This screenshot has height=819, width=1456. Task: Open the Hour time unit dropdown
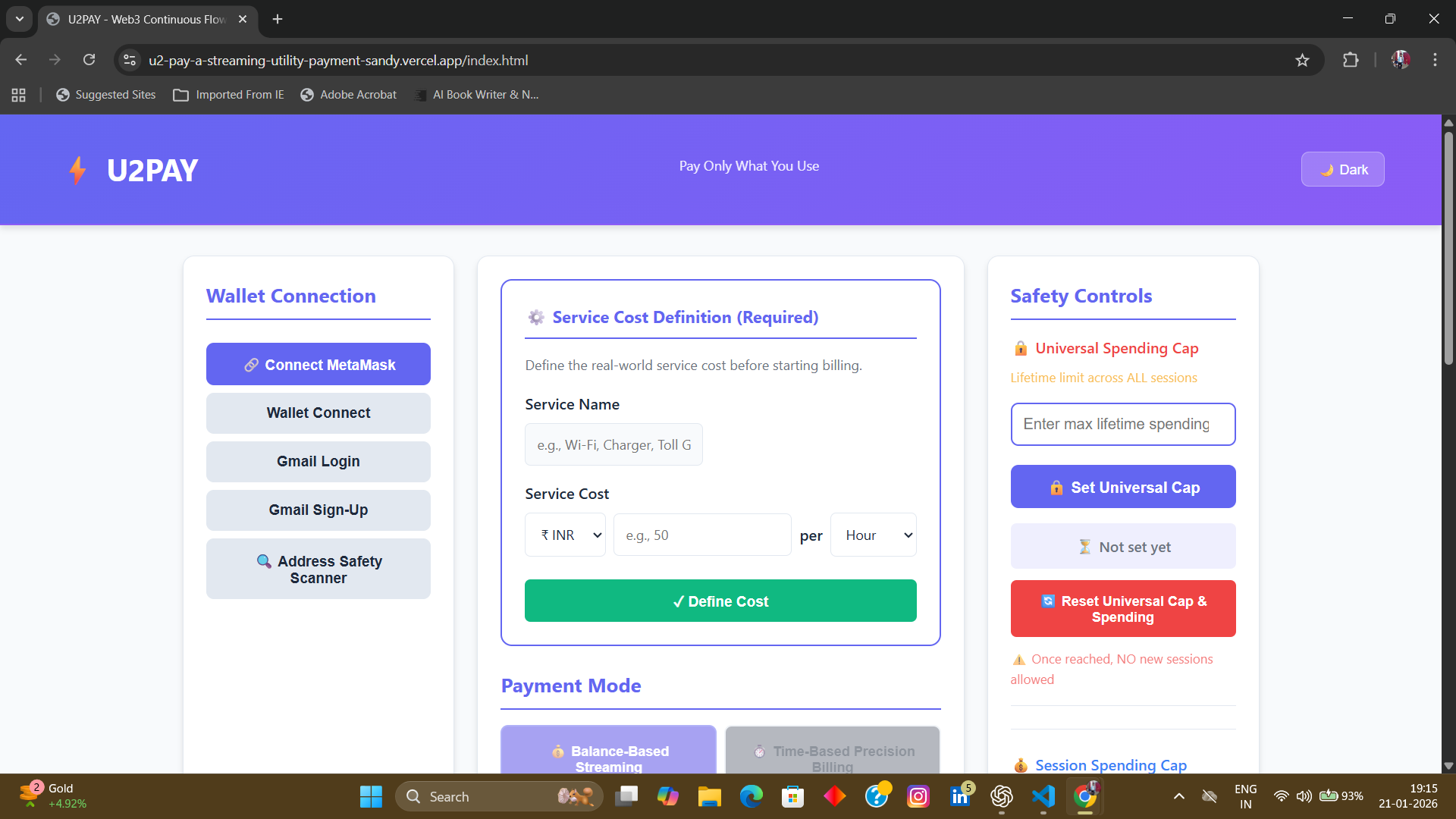873,535
